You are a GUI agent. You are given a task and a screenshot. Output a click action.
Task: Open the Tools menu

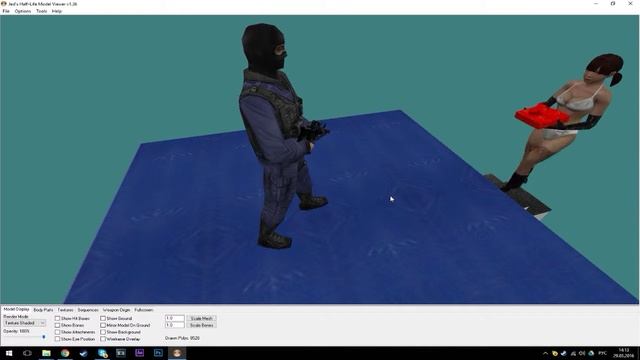[x=42, y=11]
